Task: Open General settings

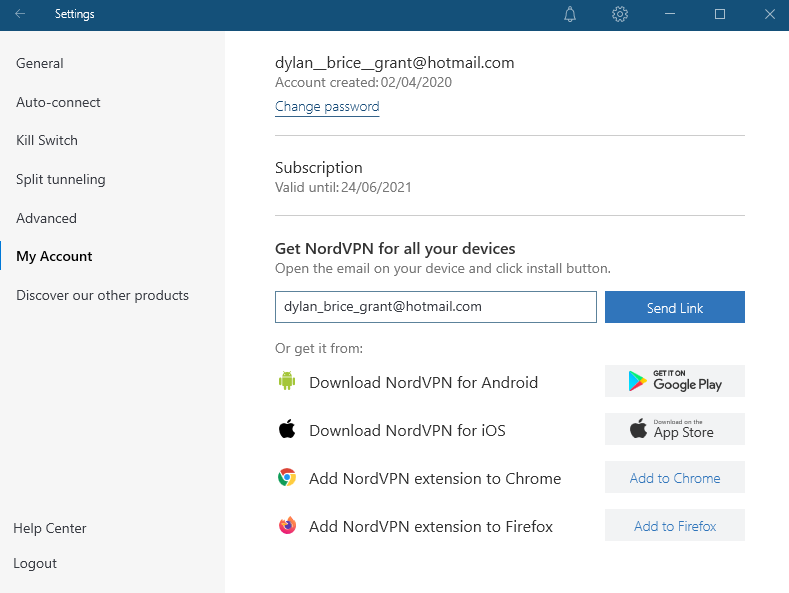Action: [x=40, y=63]
